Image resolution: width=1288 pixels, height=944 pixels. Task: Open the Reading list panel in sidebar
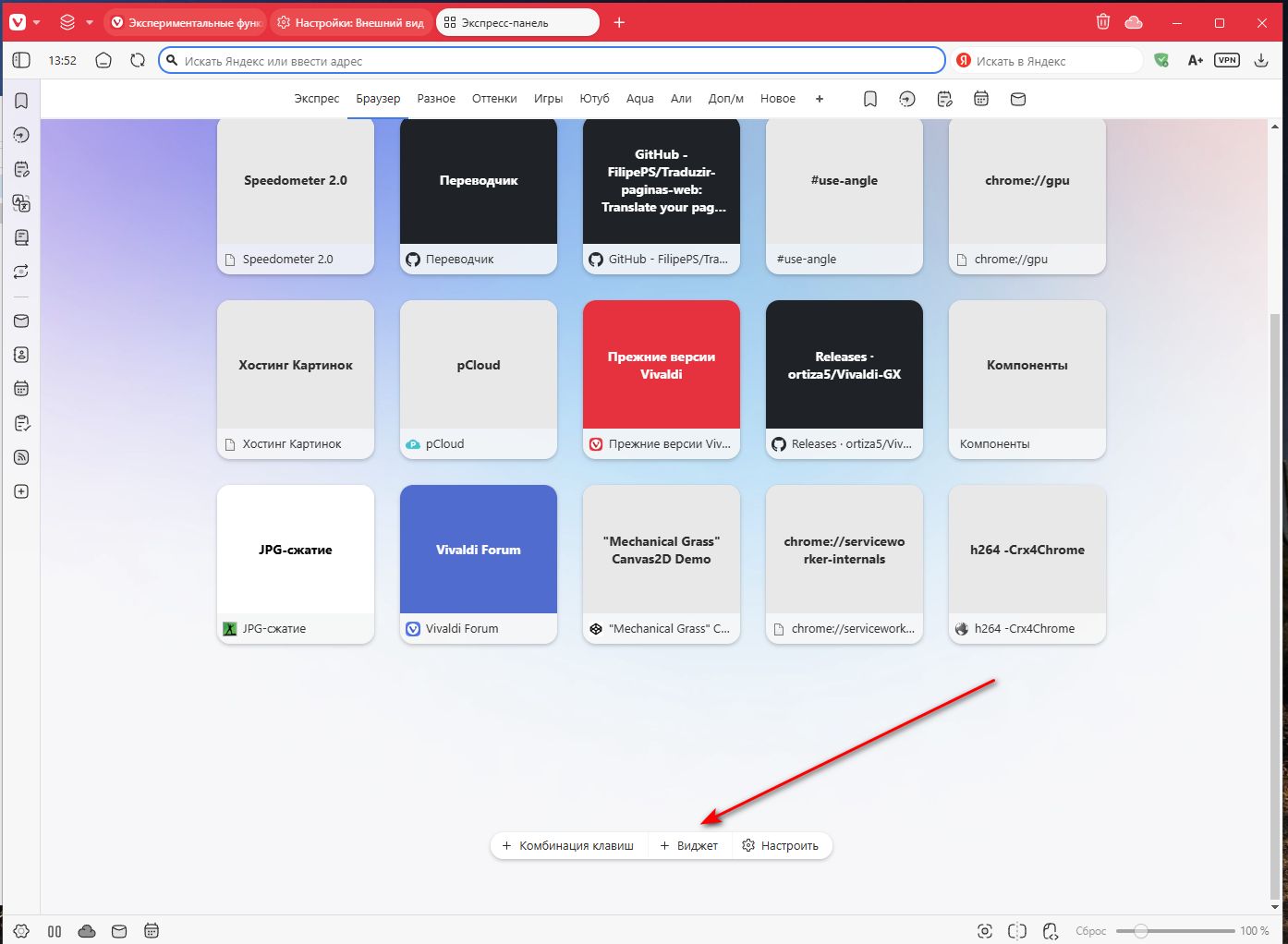(x=21, y=237)
